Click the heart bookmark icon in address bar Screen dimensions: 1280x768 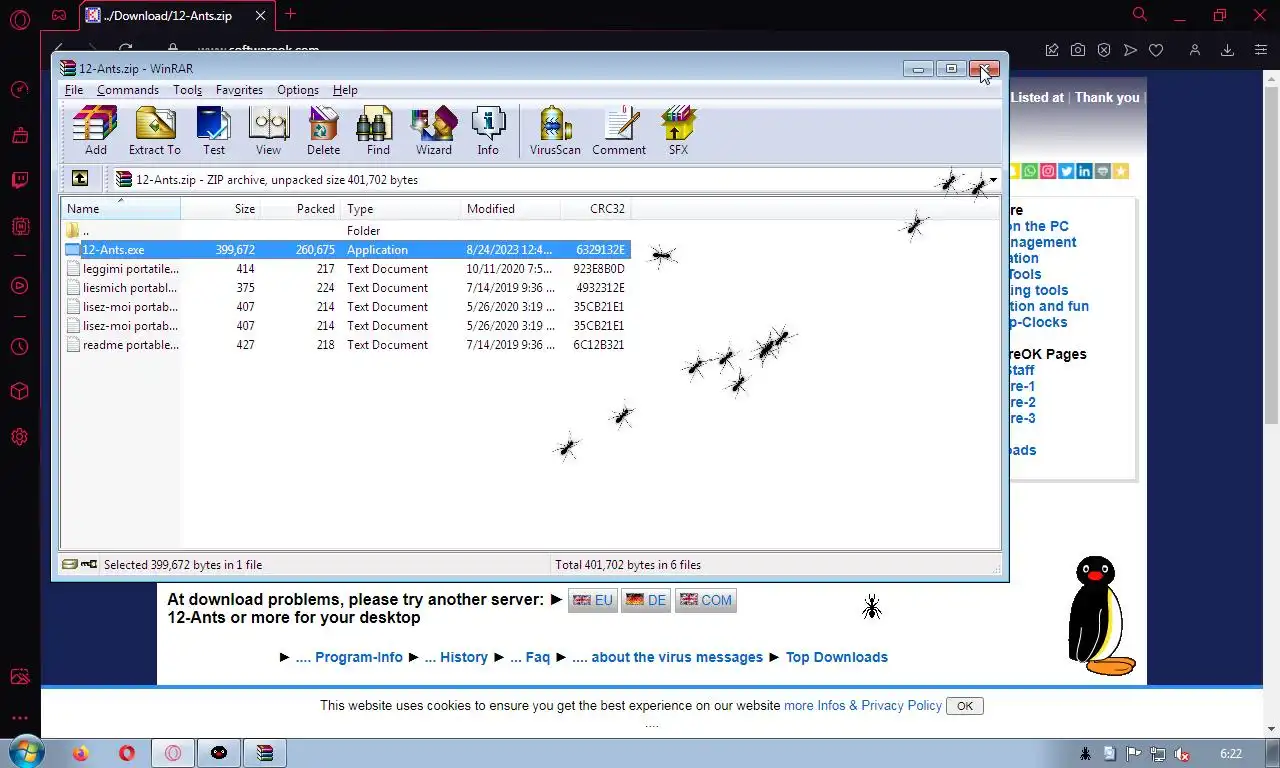click(1156, 50)
